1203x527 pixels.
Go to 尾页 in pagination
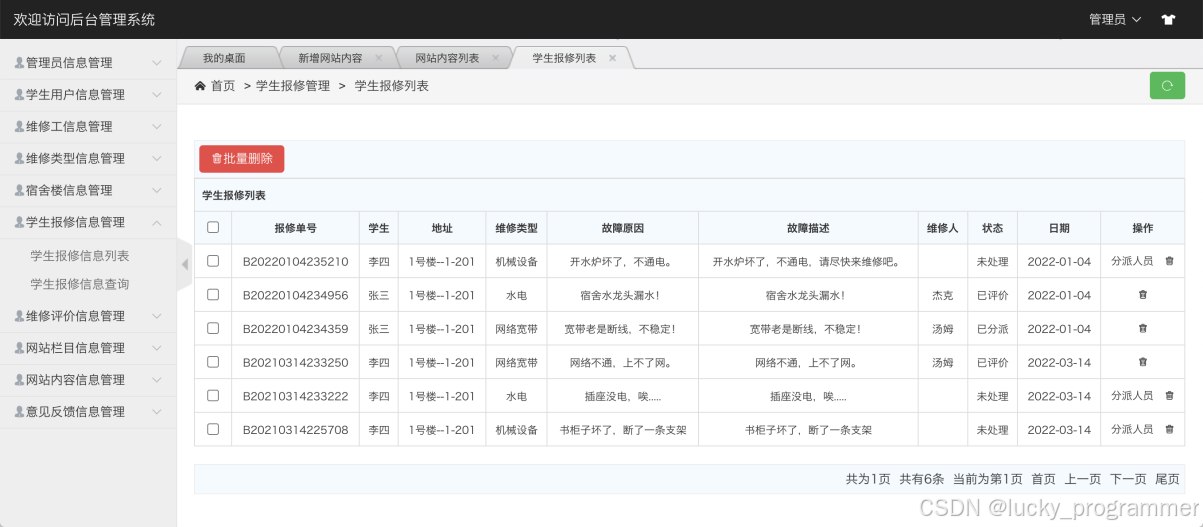pos(1167,479)
